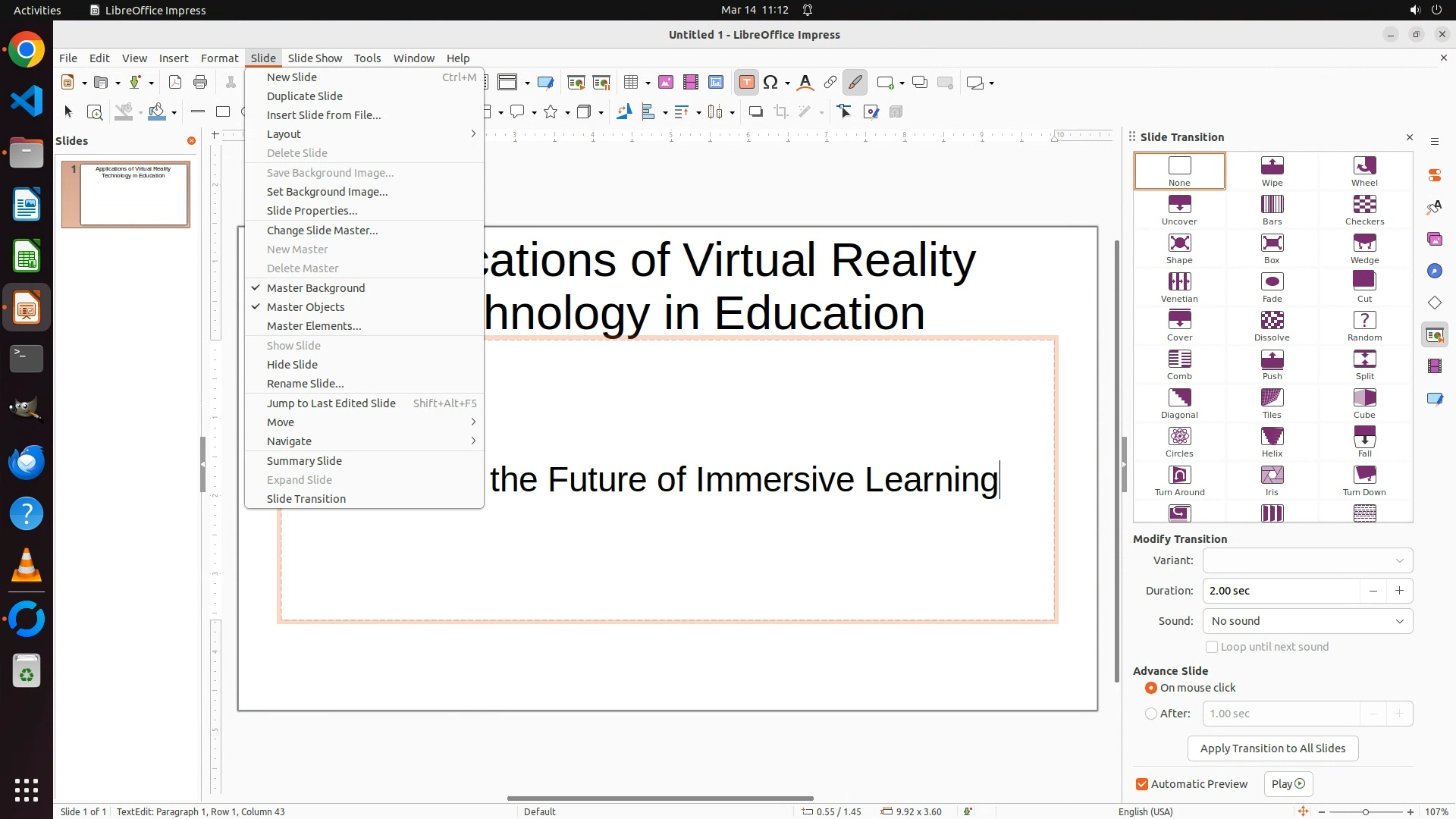
Task: Click the Insert Special Character icon
Action: (x=770, y=83)
